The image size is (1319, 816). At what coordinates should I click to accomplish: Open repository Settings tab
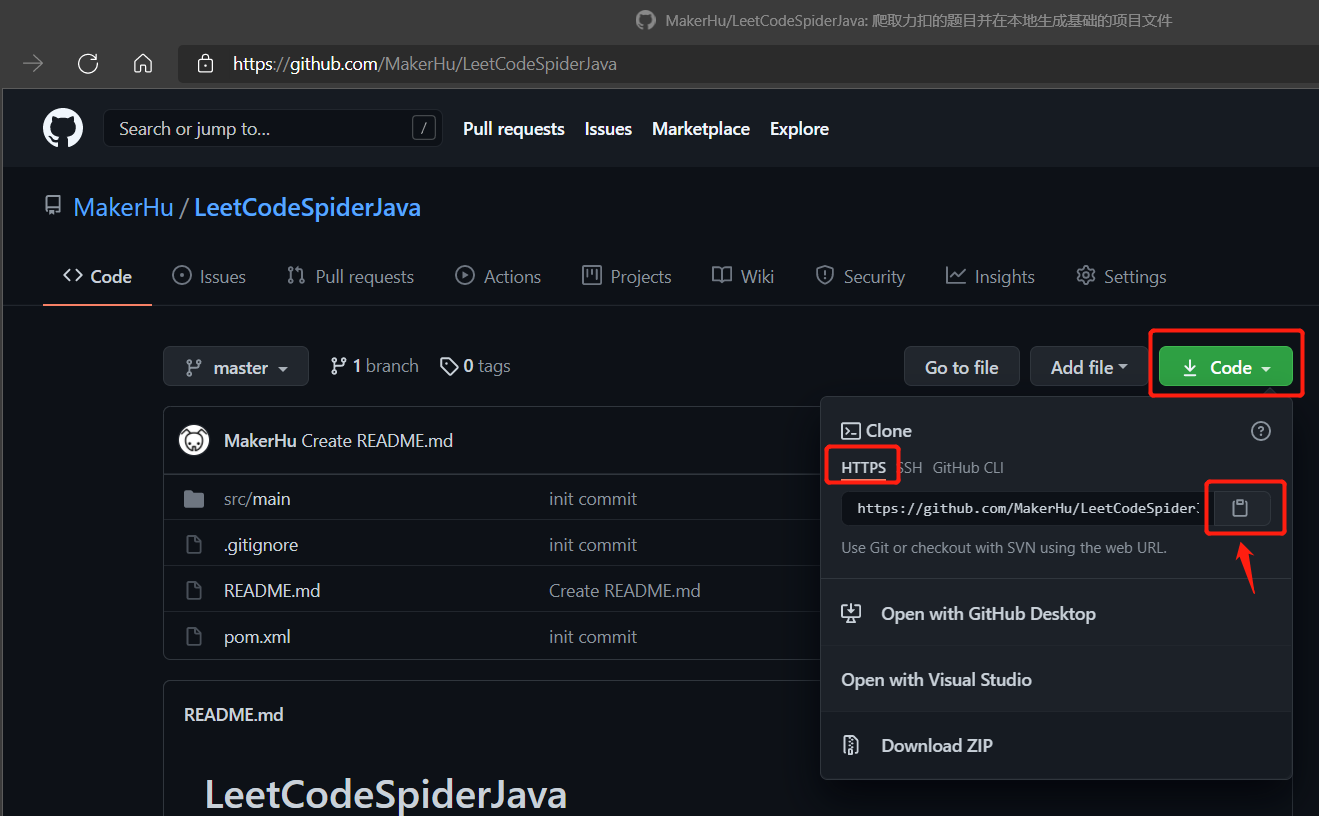coord(1121,277)
